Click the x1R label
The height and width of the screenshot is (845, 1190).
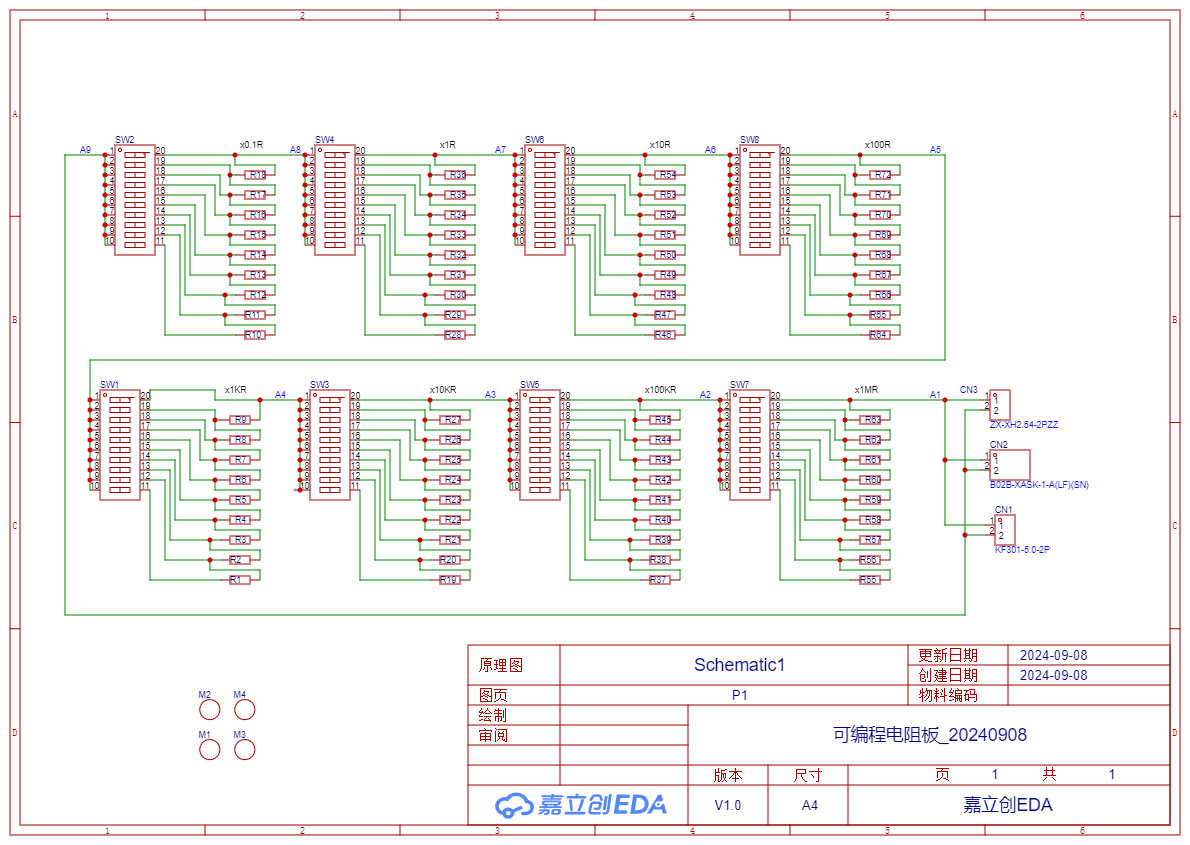pyautogui.click(x=448, y=144)
